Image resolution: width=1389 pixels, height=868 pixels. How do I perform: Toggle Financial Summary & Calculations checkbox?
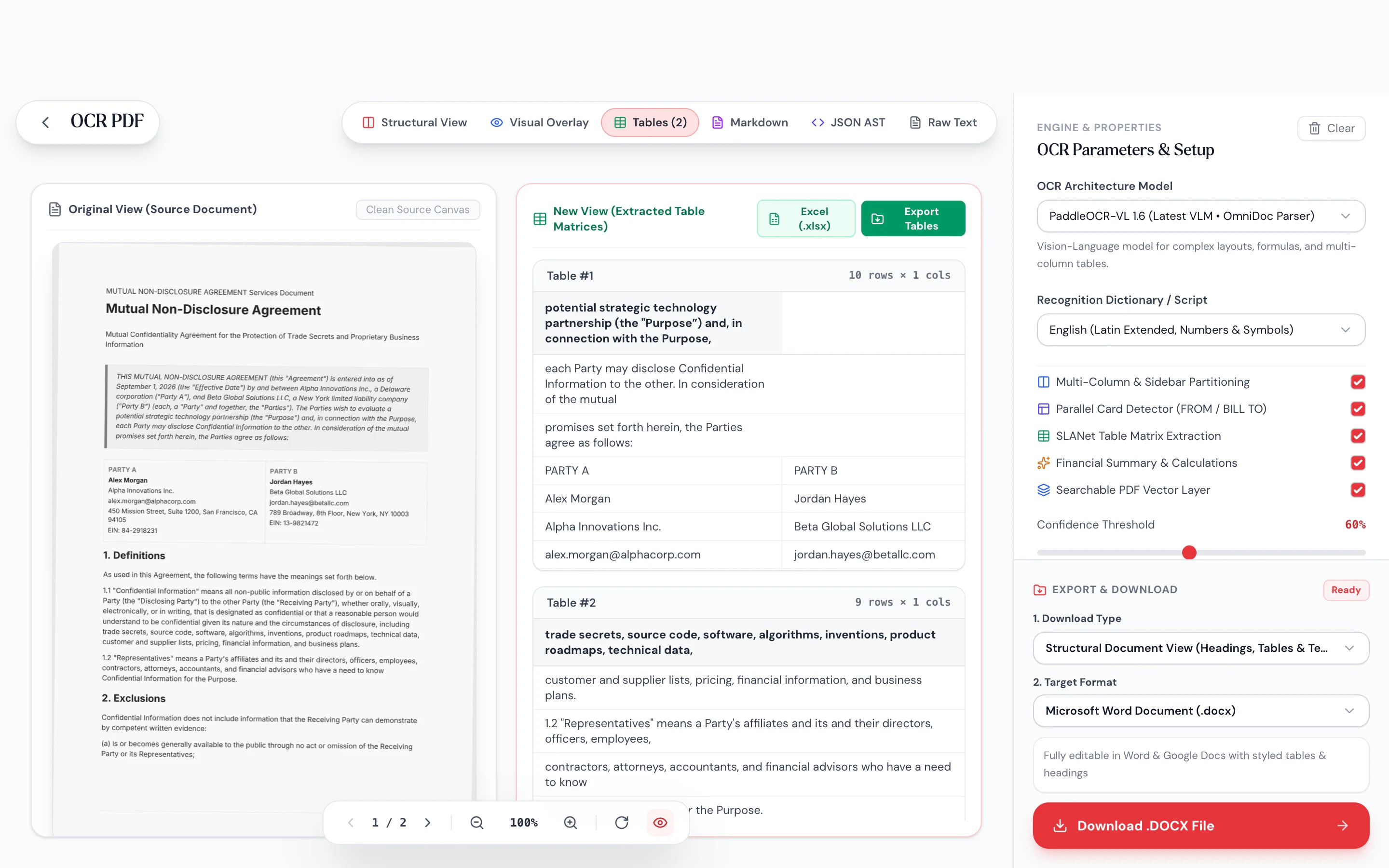1358,463
